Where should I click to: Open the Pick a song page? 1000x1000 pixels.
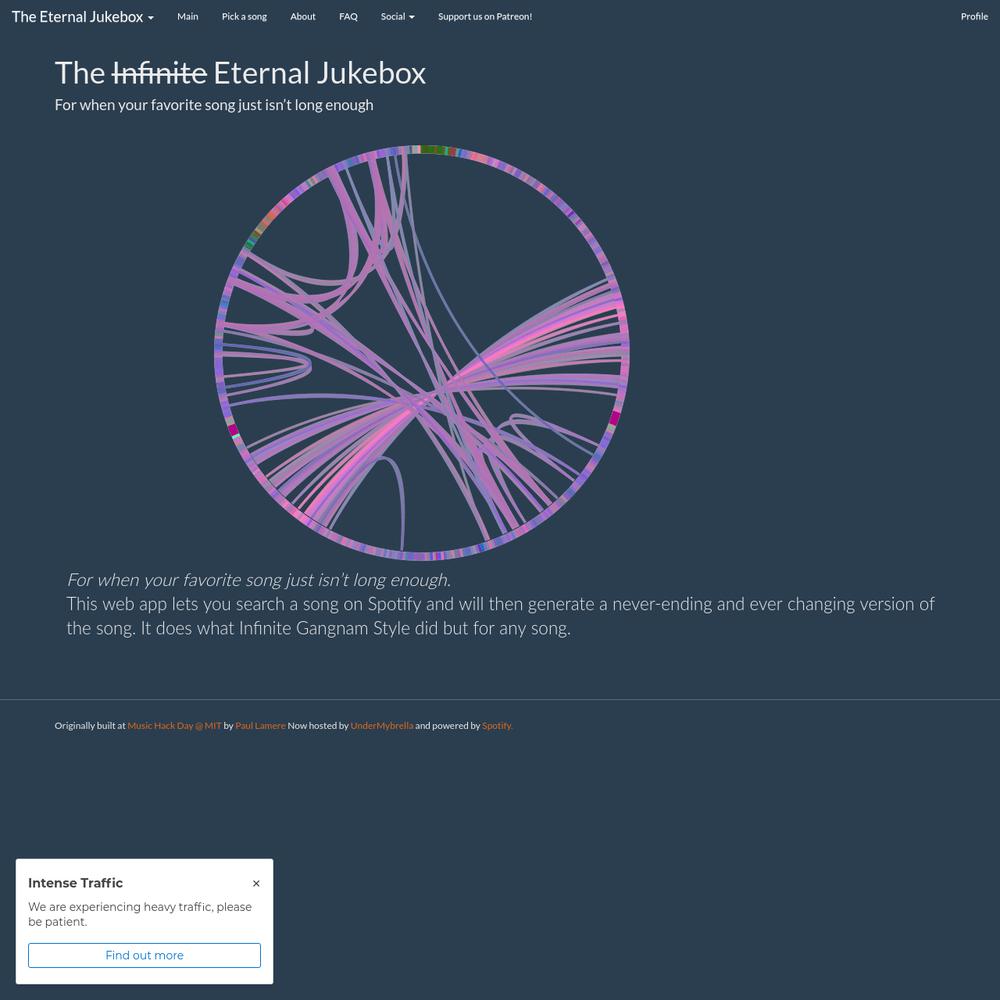(244, 17)
